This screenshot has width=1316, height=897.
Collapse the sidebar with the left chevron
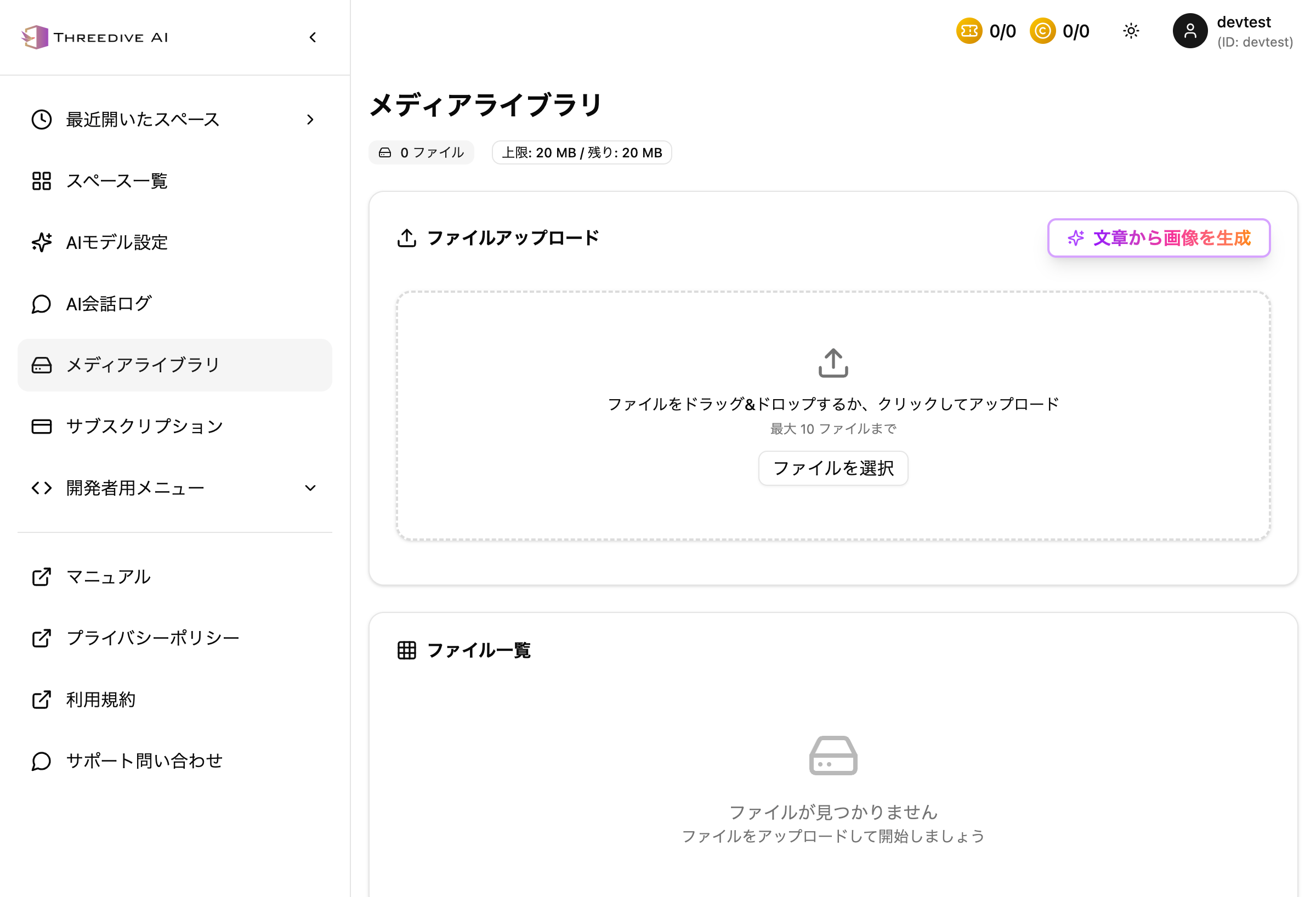pyautogui.click(x=313, y=37)
